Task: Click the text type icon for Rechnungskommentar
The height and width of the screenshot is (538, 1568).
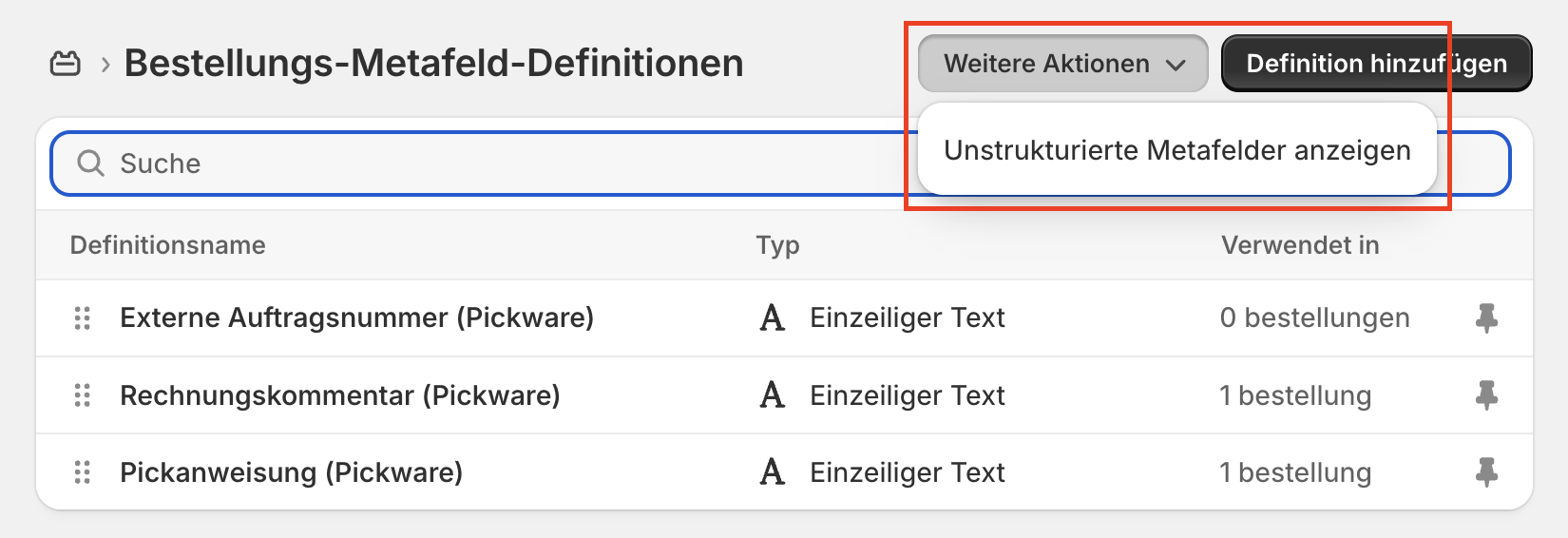Action: coord(773,395)
